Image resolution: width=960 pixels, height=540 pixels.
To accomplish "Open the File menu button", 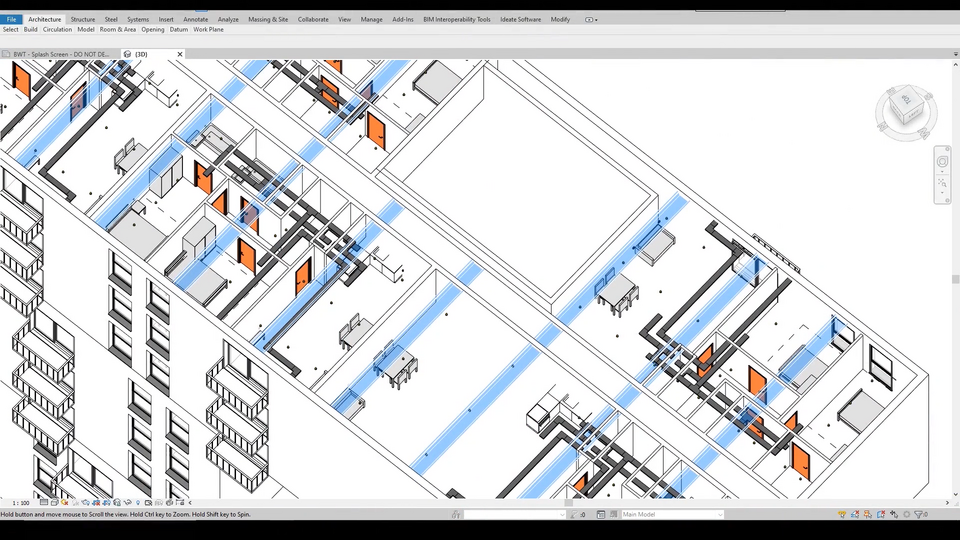I will (x=11, y=19).
